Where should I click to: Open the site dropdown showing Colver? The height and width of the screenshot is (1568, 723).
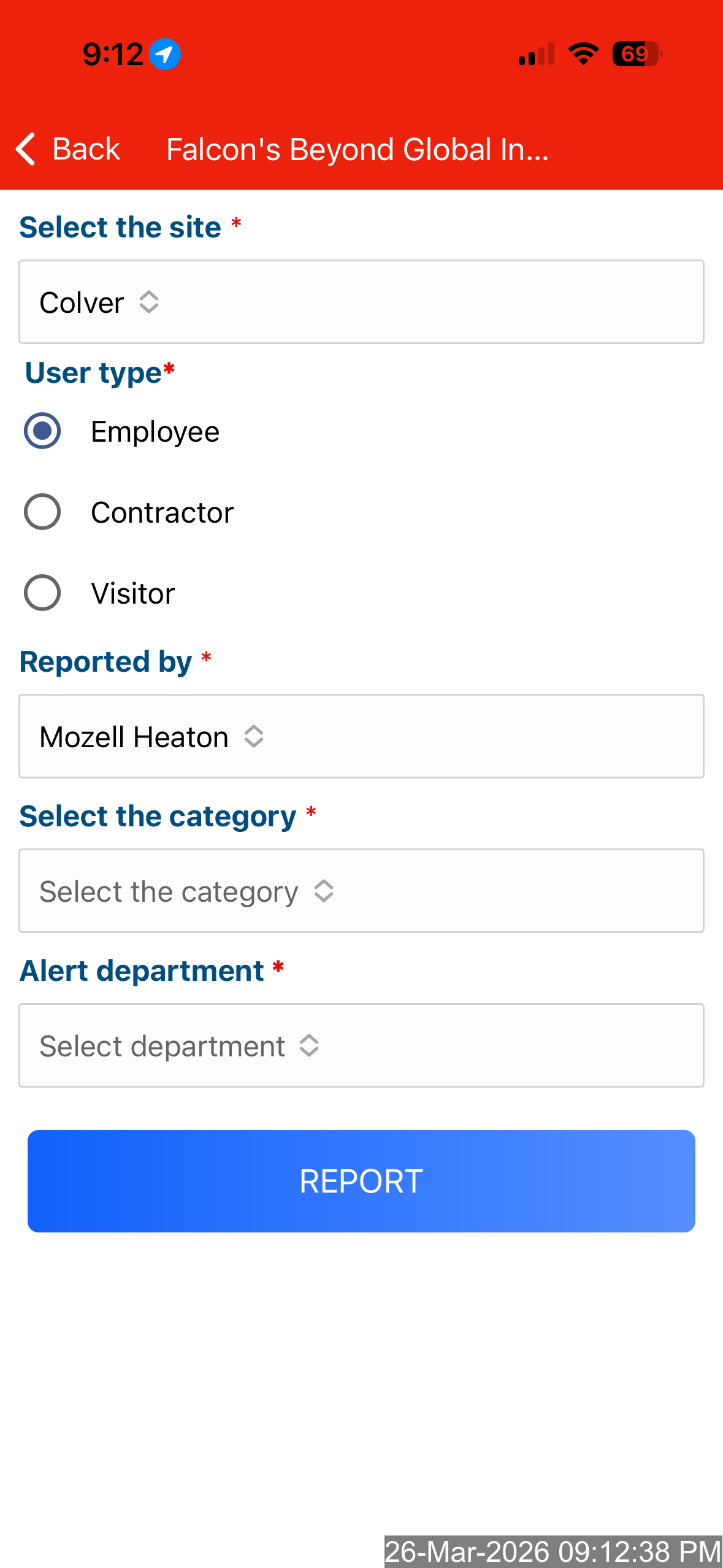361,302
